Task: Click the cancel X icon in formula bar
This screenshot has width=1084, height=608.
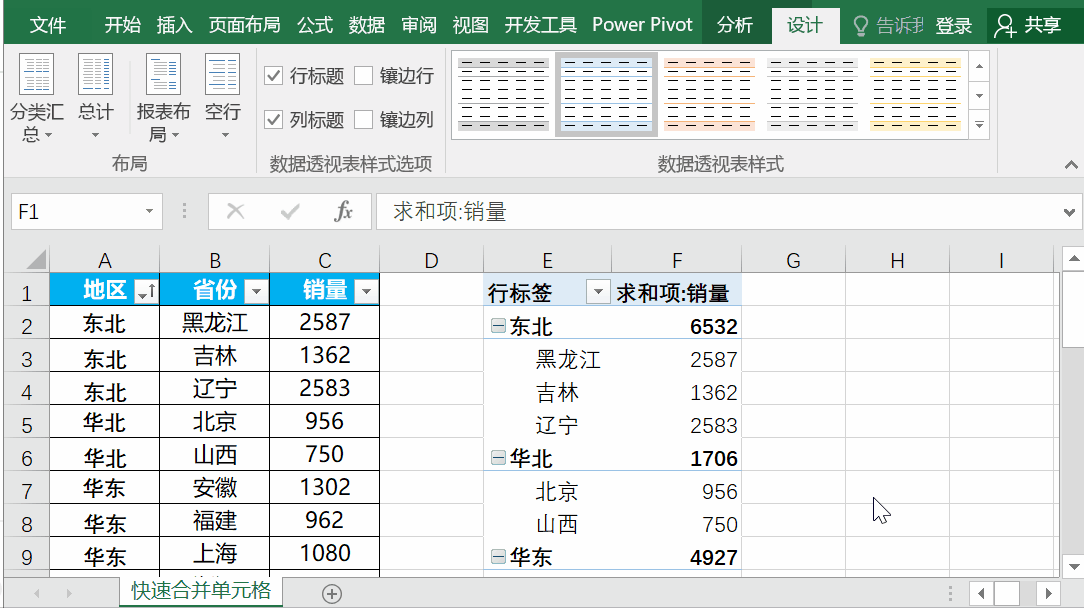Action: 236,211
